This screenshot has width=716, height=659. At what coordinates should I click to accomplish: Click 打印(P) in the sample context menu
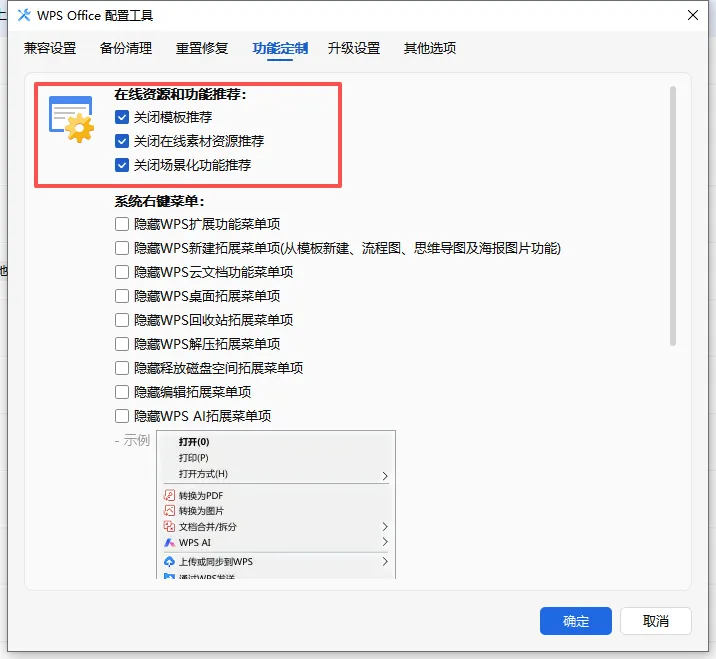click(x=194, y=458)
